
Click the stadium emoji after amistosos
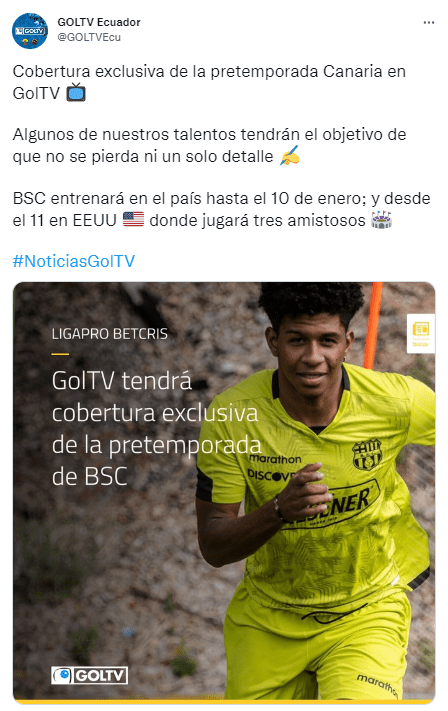point(381,220)
